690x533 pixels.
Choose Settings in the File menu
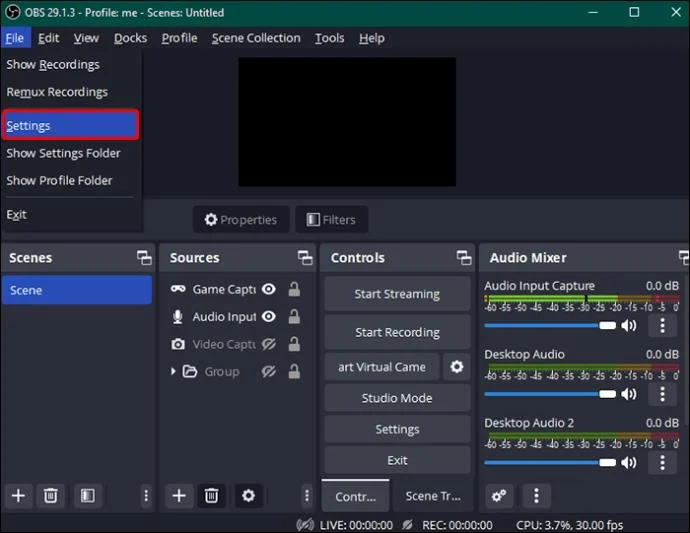coord(70,126)
